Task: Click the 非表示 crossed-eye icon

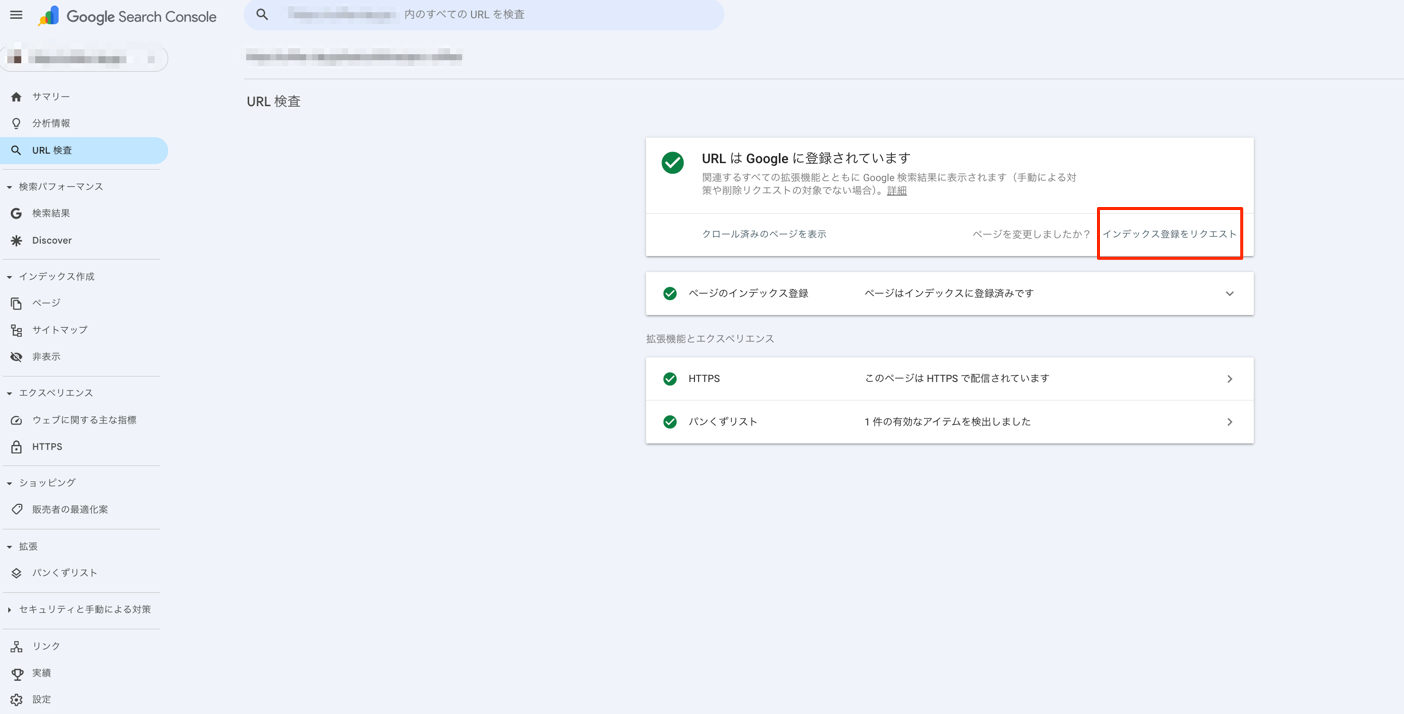Action: coord(16,357)
